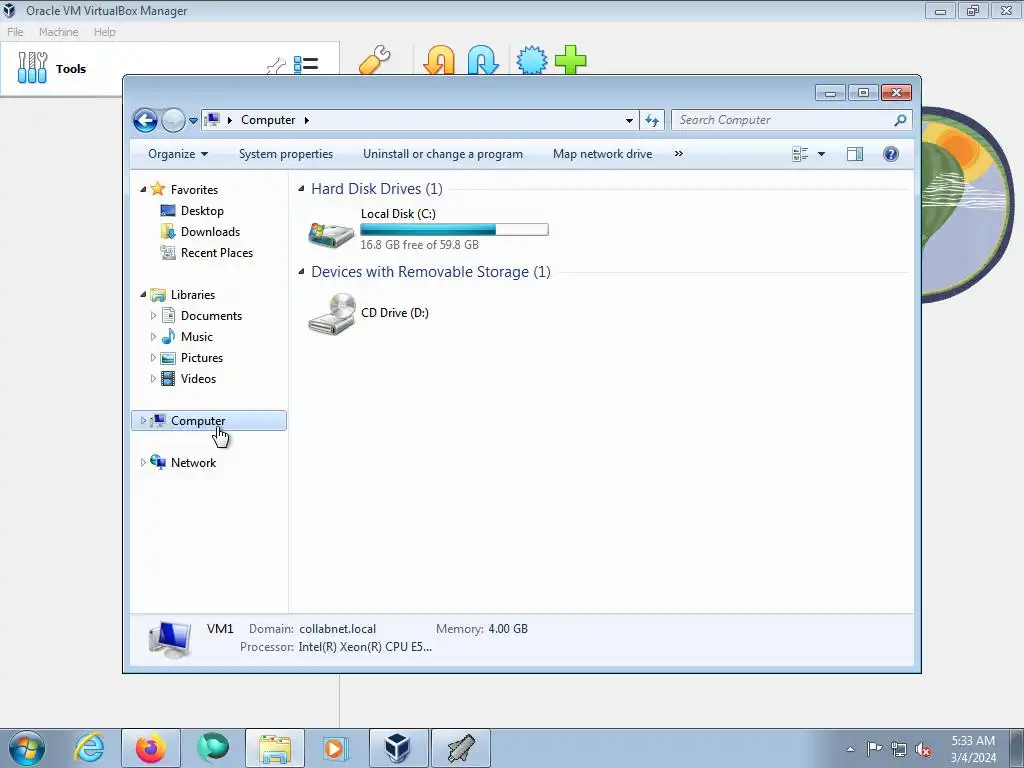Click the VM1 computer icon in details pane

[x=170, y=639]
